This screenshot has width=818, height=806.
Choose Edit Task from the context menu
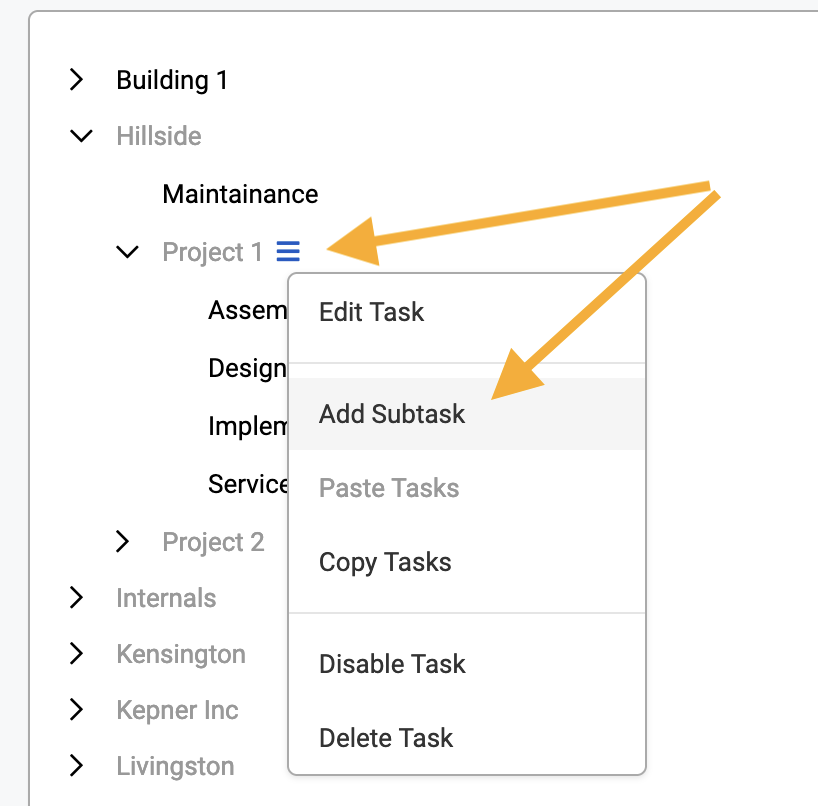tap(467, 312)
